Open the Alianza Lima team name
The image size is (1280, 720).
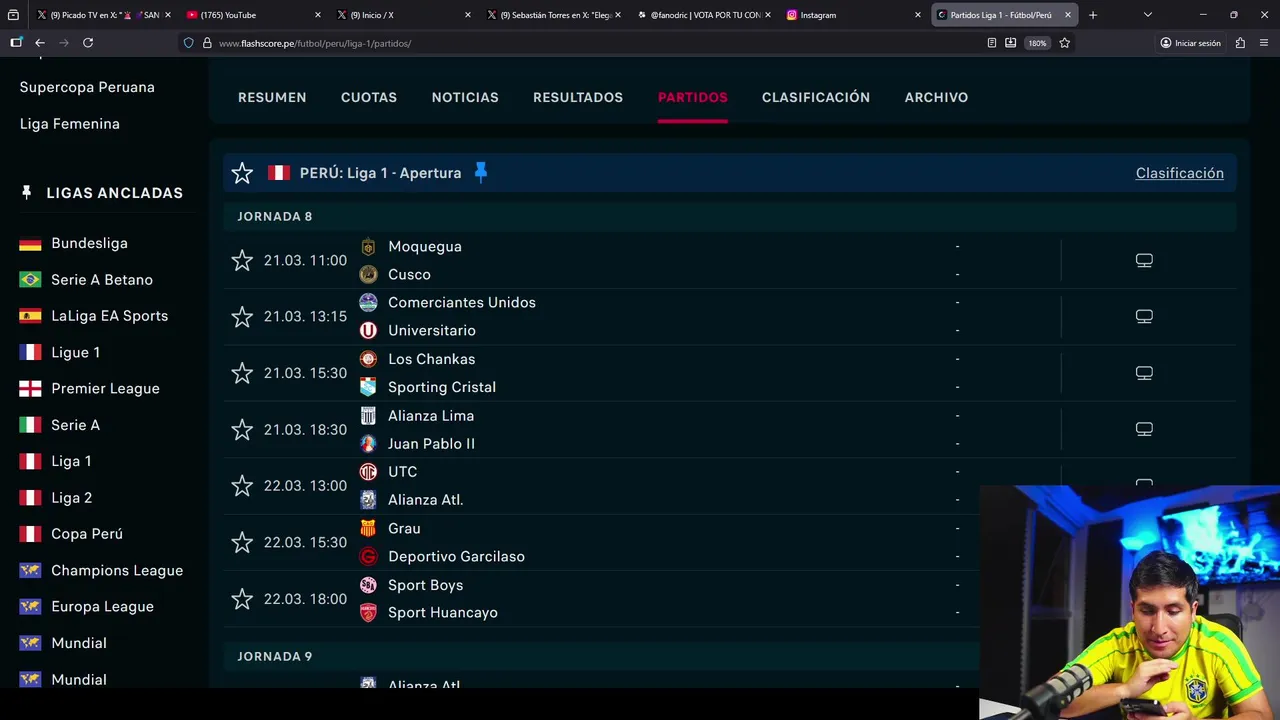point(431,415)
